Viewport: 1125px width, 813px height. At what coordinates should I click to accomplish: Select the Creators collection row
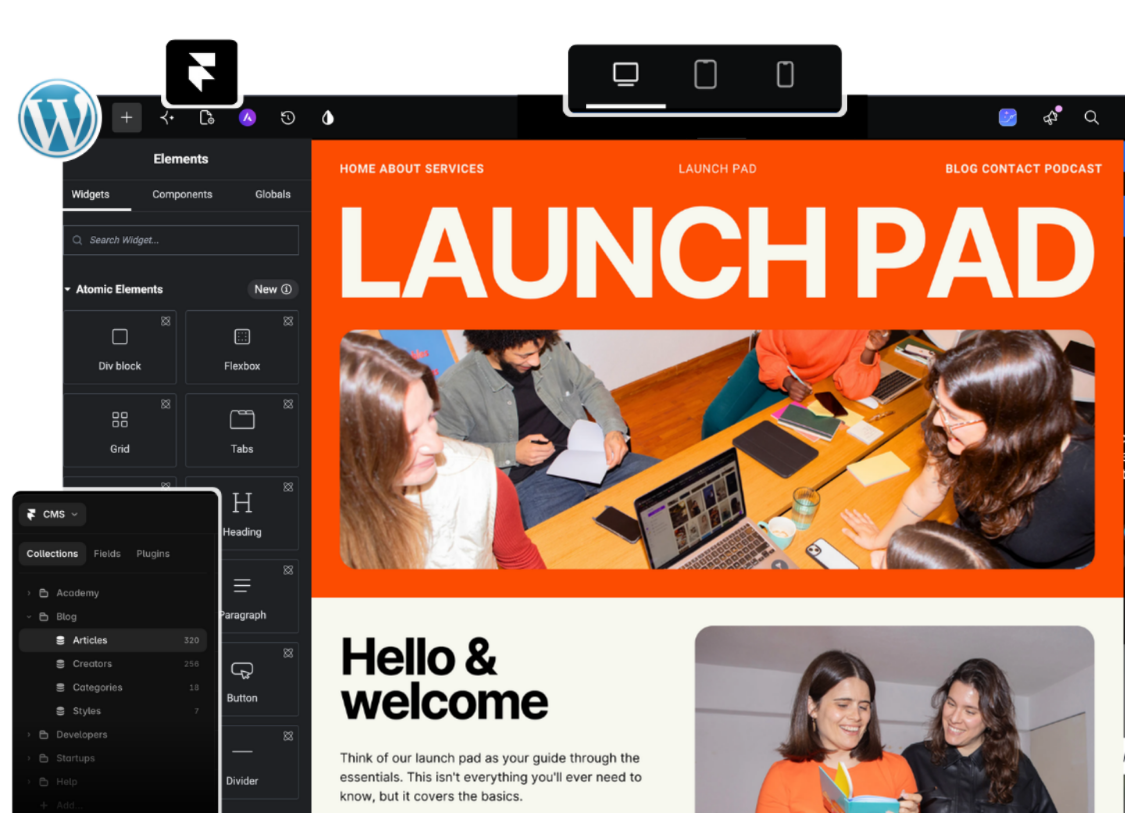(113, 664)
